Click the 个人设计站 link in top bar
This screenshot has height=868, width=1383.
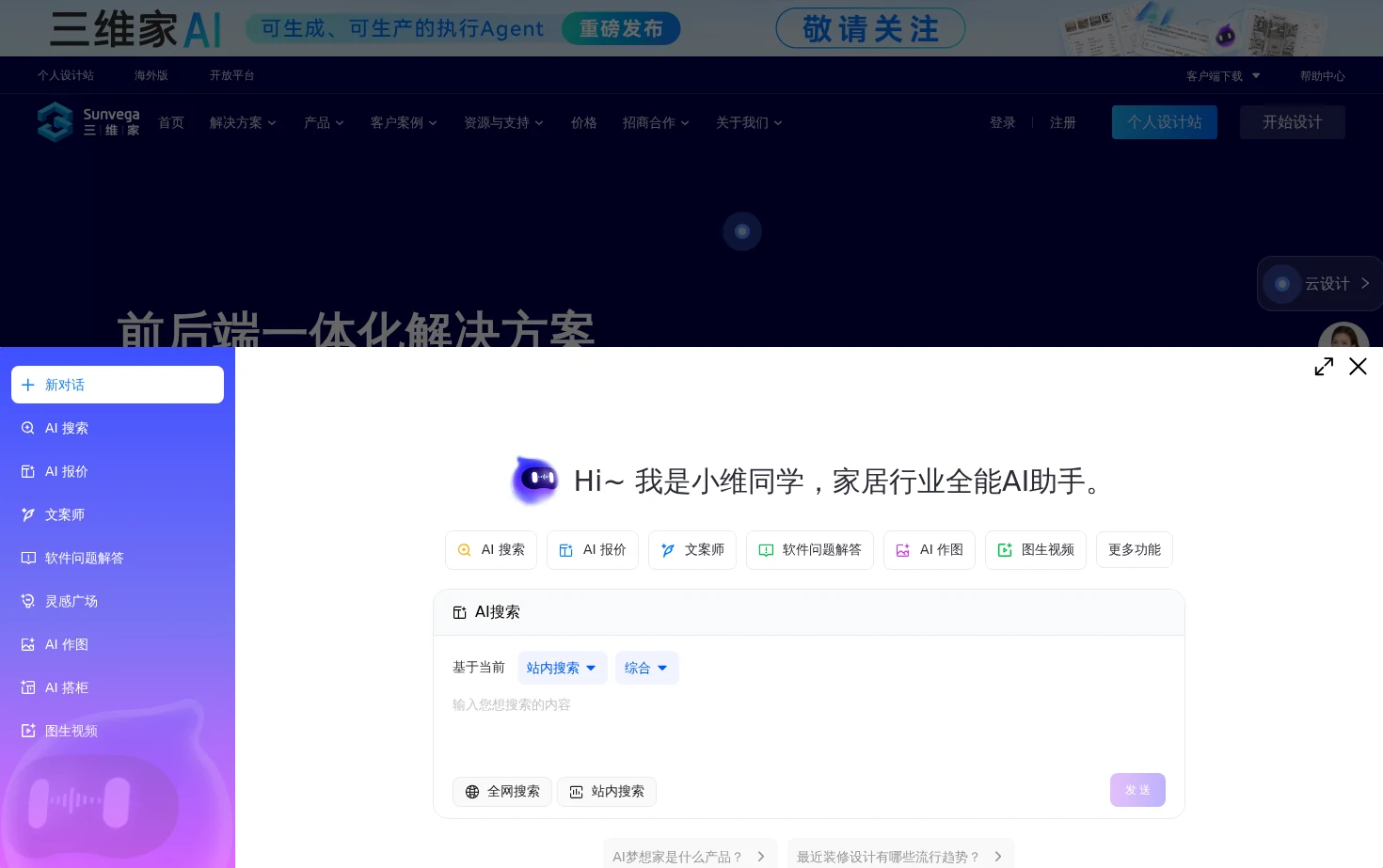pyautogui.click(x=66, y=75)
